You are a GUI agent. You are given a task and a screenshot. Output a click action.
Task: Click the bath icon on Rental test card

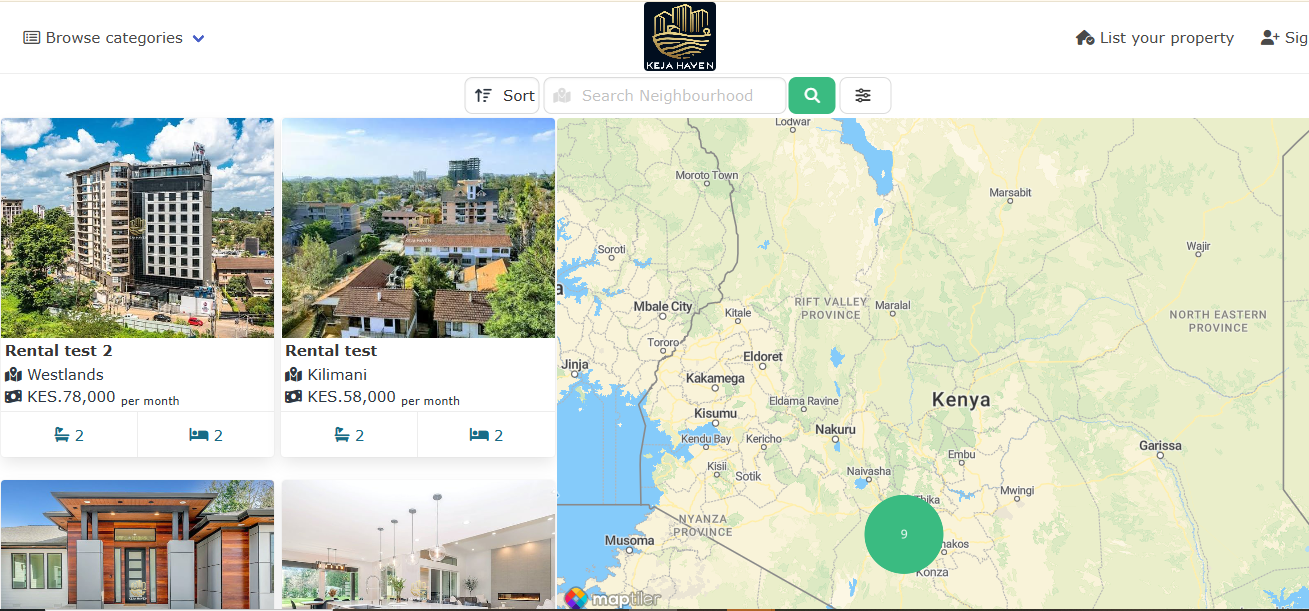coord(341,435)
